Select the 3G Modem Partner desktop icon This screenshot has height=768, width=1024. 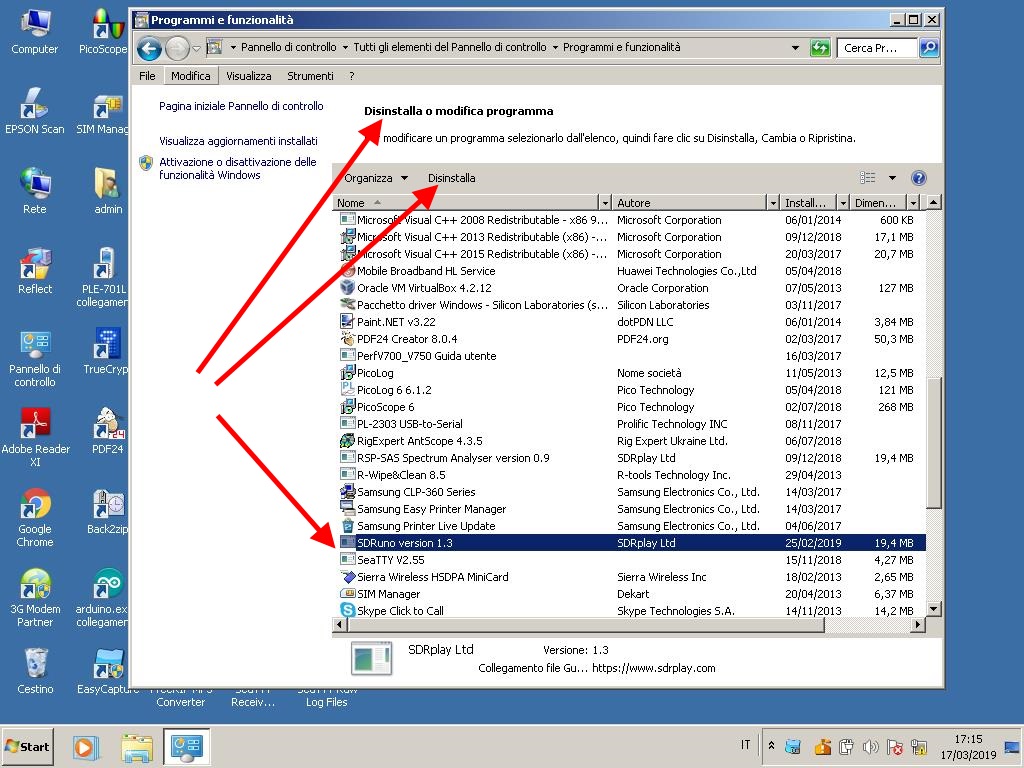point(35,598)
